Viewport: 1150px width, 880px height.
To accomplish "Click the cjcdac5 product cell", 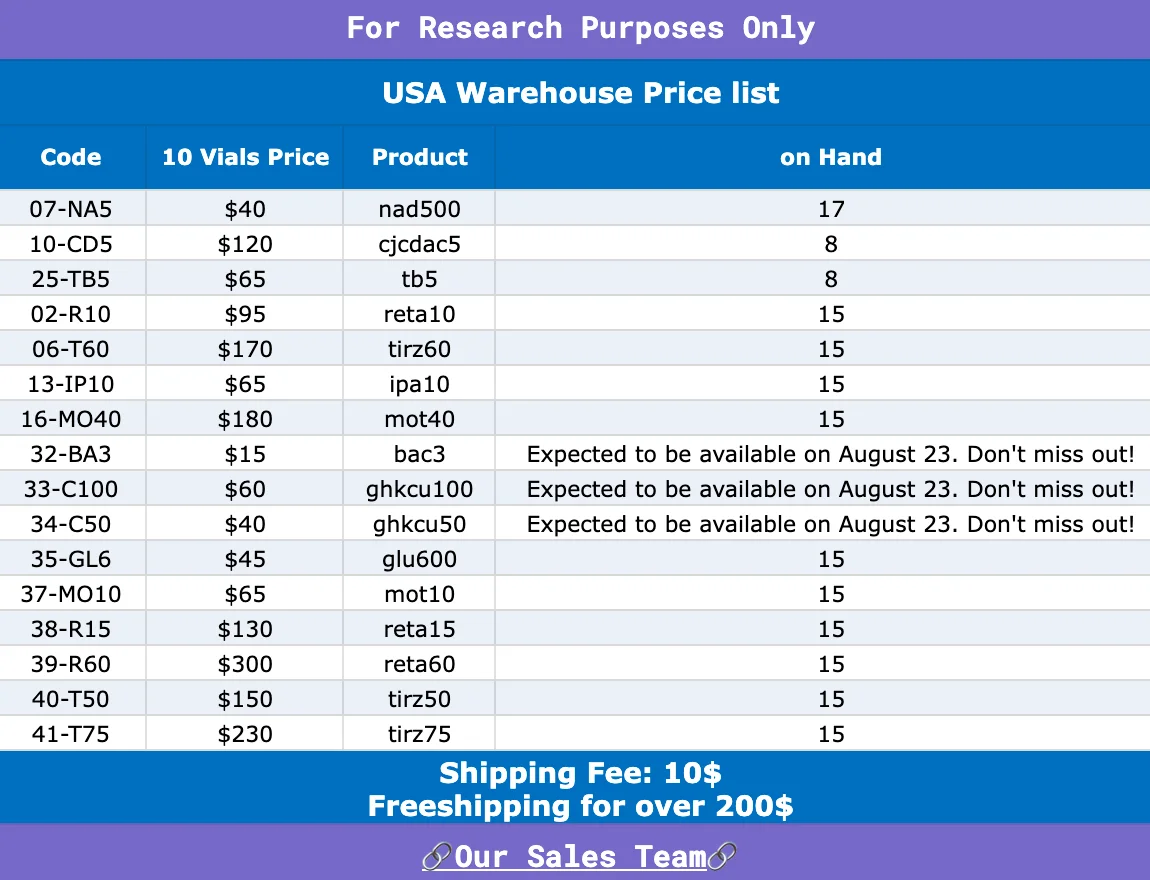I will [x=420, y=244].
